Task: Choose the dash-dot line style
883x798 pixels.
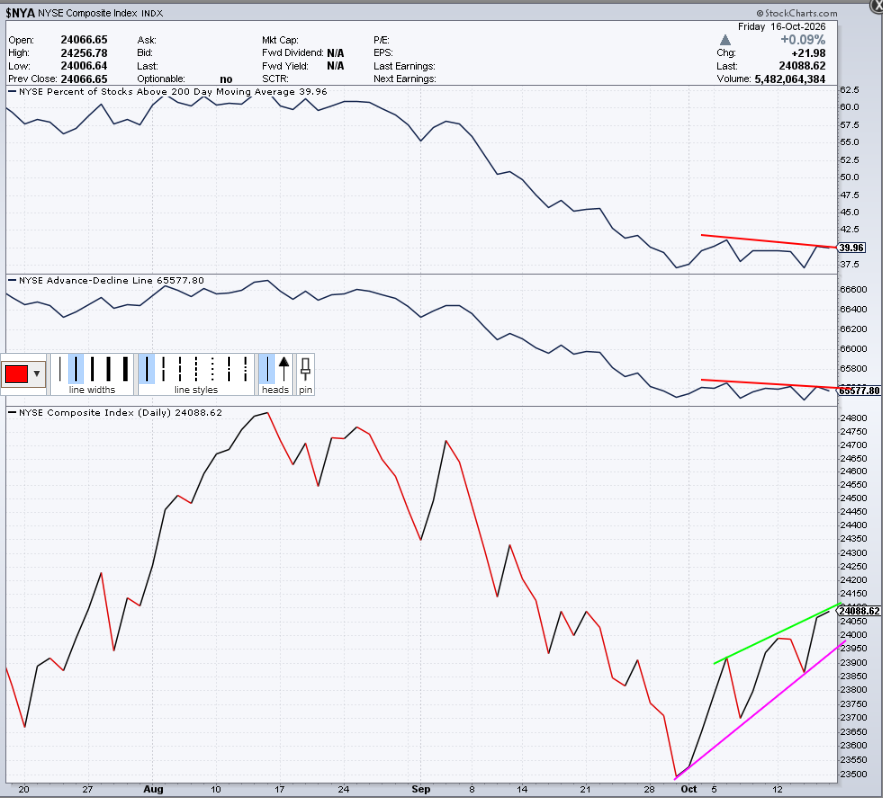Action: [229, 369]
